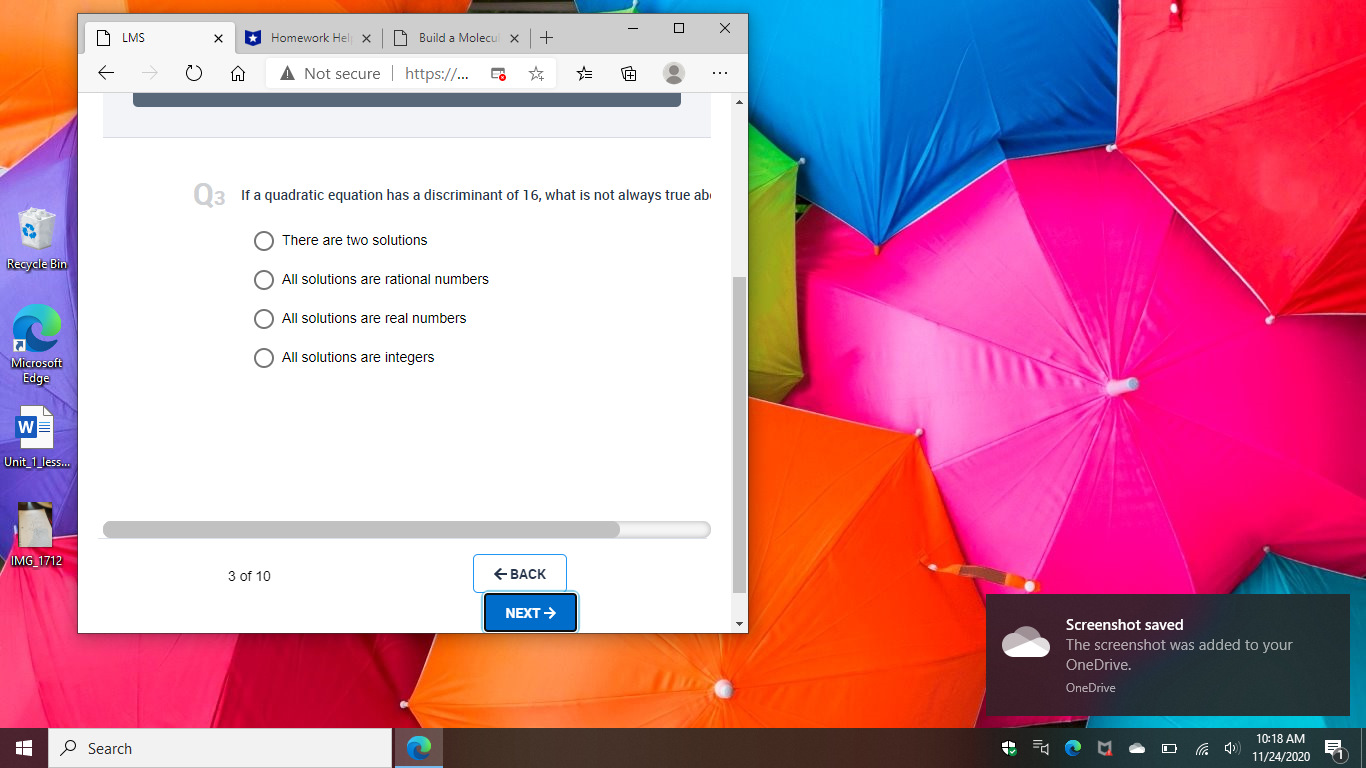Open Windows Security tray icon
The height and width of the screenshot is (768, 1366).
pyautogui.click(x=1010, y=748)
